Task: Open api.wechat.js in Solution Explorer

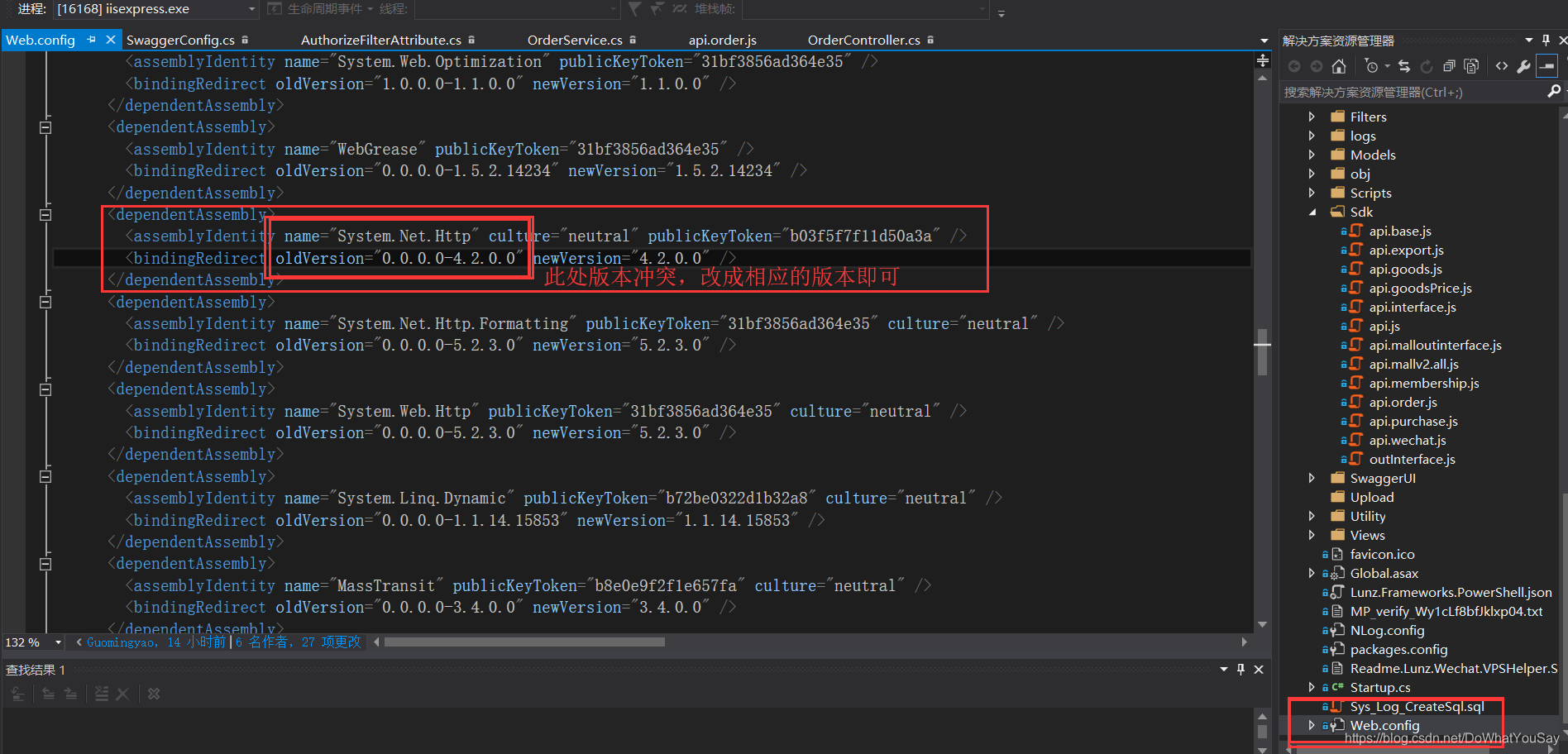Action: point(1408,440)
